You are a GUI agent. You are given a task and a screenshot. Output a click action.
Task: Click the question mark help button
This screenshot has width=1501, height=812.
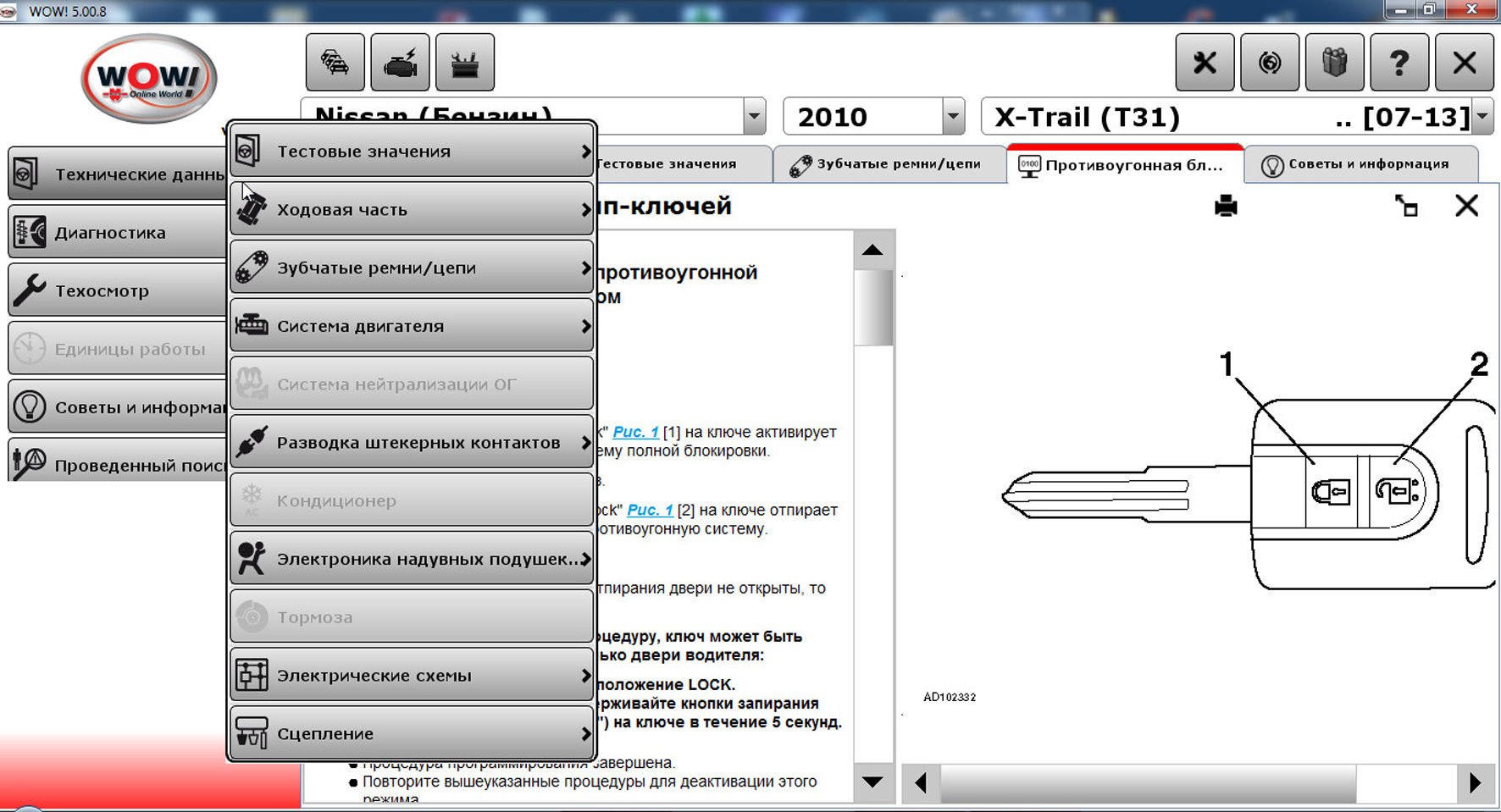point(1399,63)
